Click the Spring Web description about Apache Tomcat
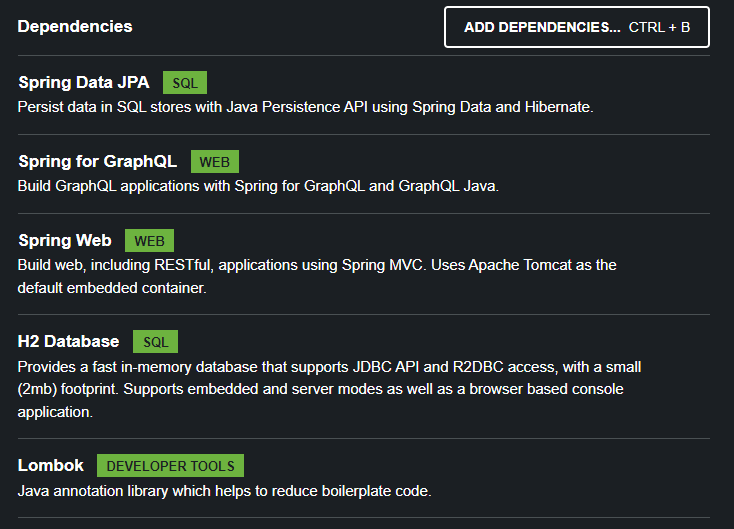 (317, 276)
